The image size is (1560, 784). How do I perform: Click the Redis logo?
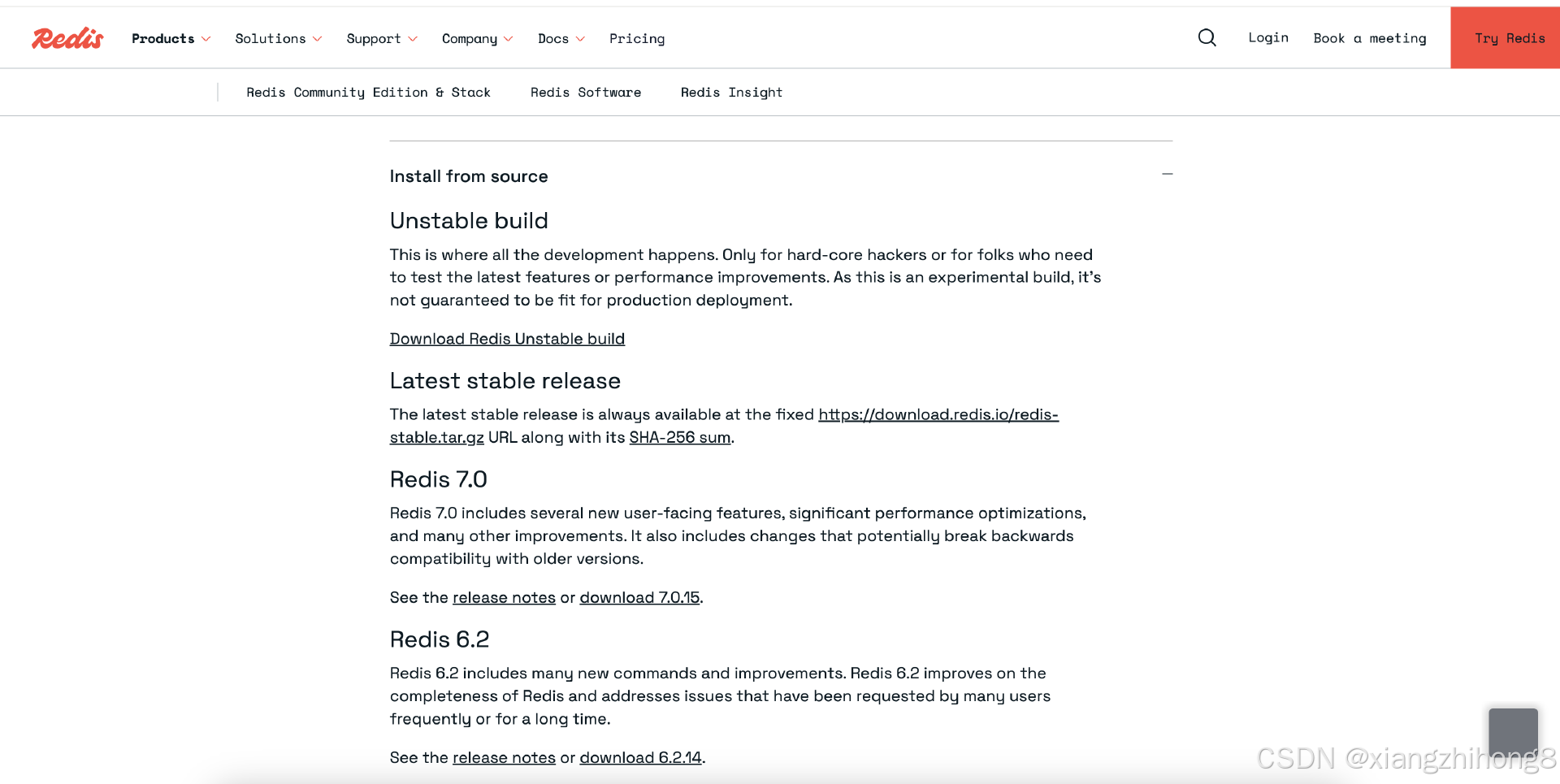(67, 37)
